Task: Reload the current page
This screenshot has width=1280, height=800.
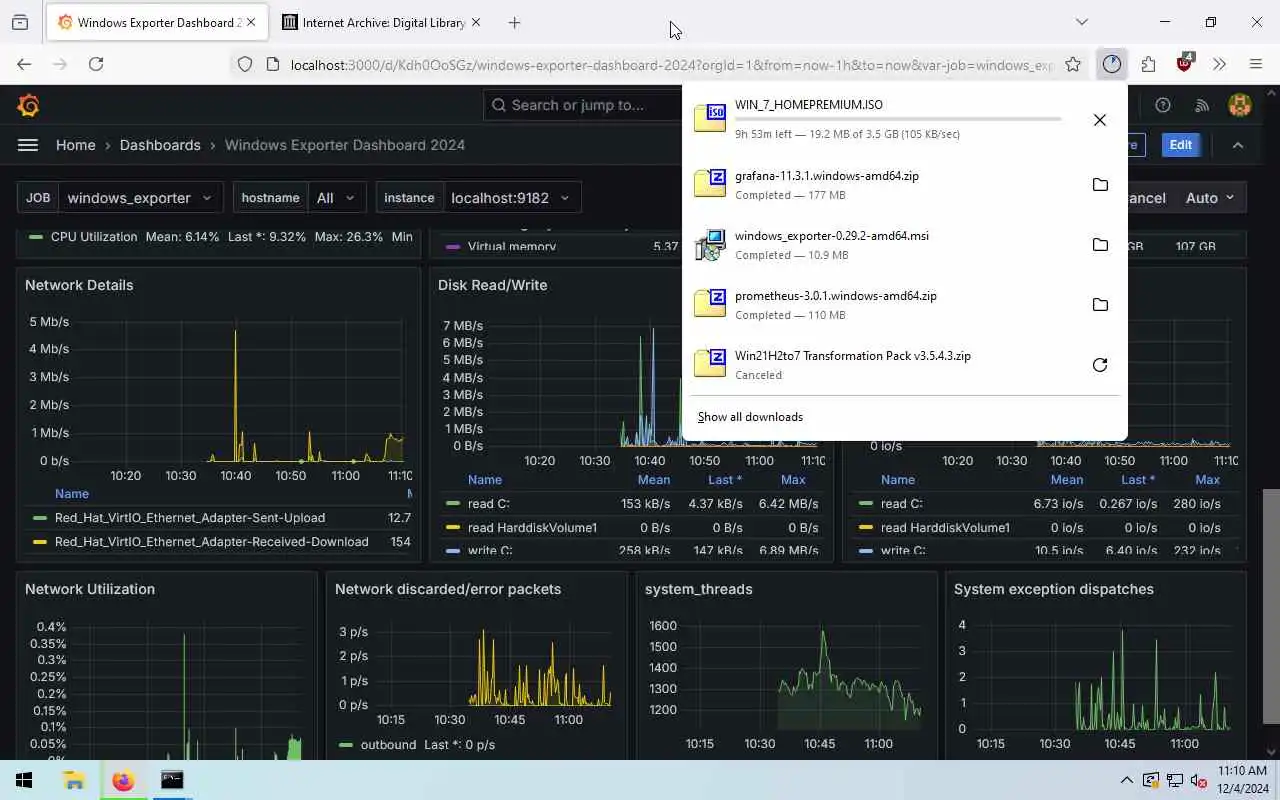Action: 96,64
